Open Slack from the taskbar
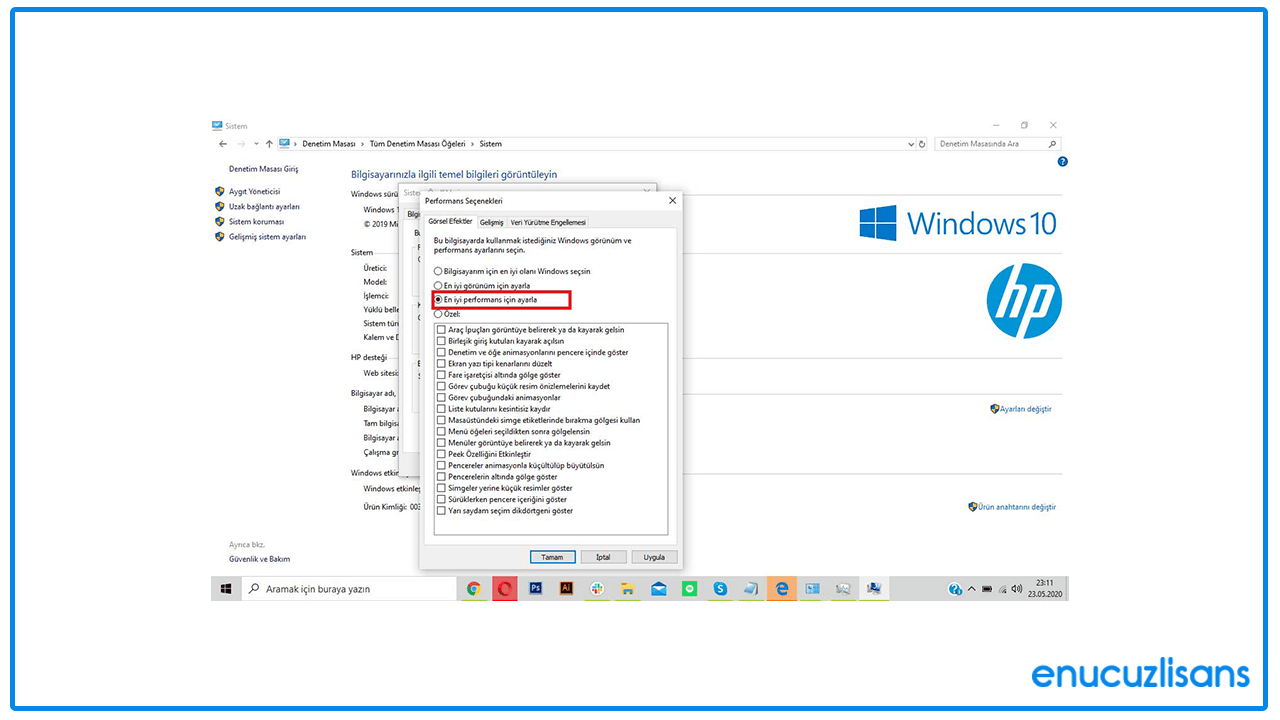Screen dimensions: 1280x720 pyautogui.click(x=597, y=589)
